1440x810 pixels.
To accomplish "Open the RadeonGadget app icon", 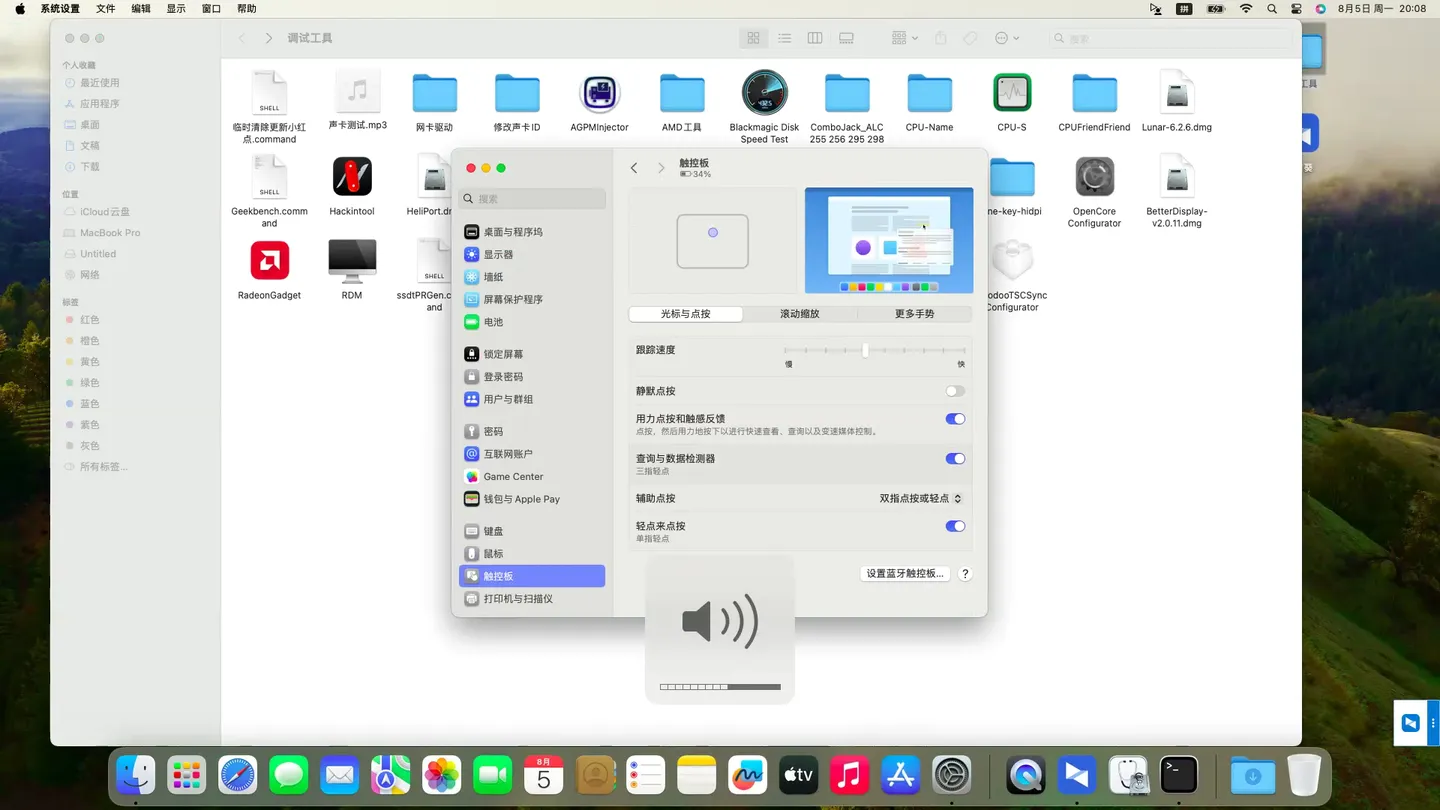I will 269,262.
